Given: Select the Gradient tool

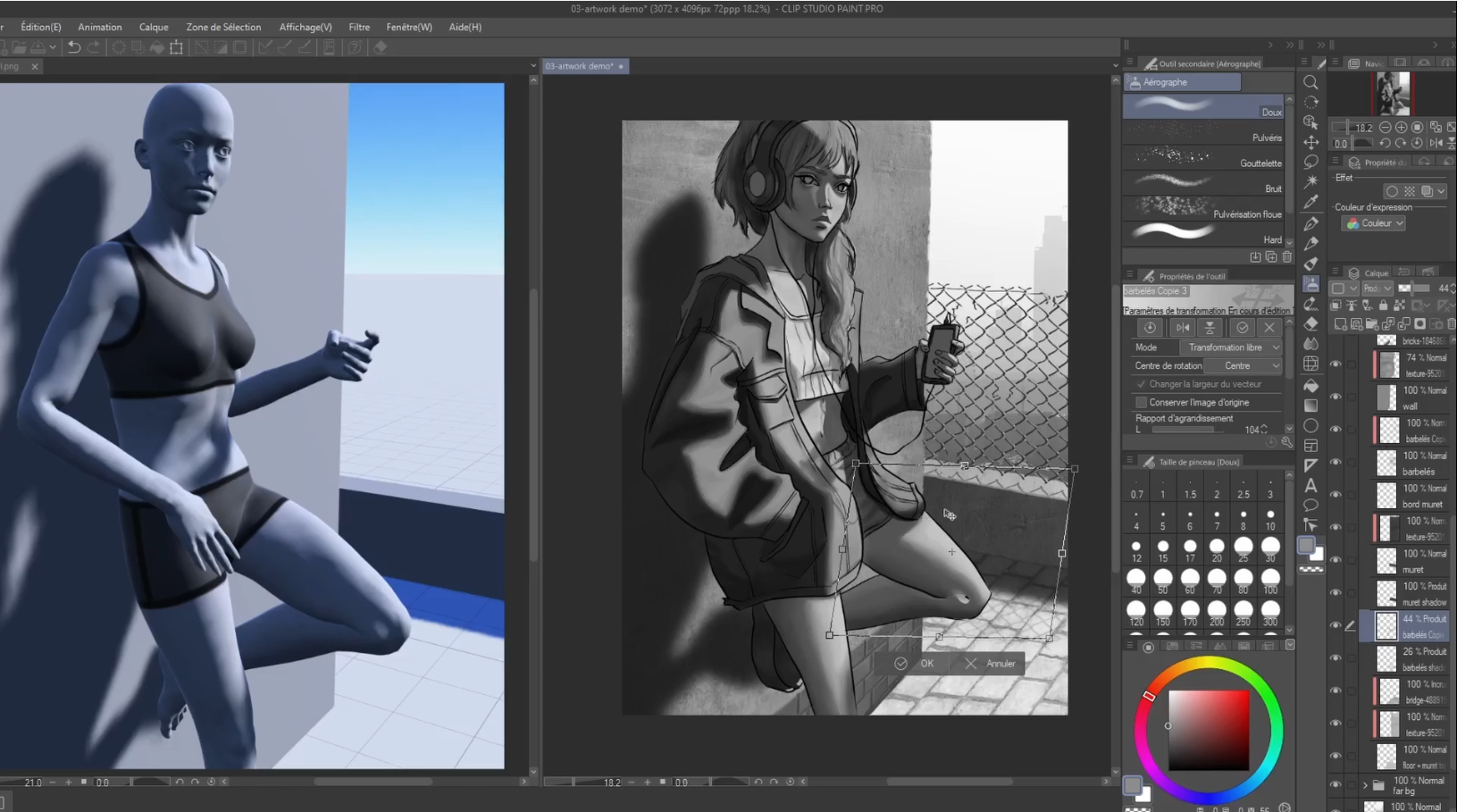Looking at the screenshot, I should coord(1310,406).
